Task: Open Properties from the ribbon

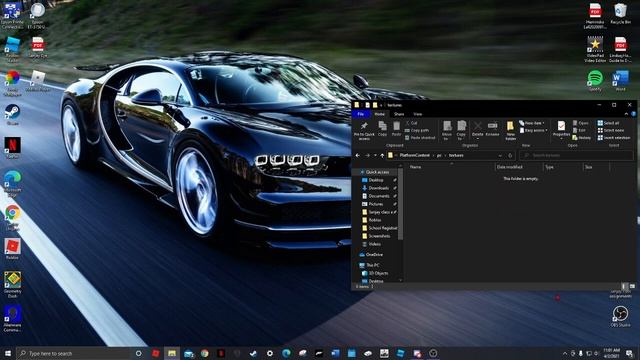Action: coord(561,131)
